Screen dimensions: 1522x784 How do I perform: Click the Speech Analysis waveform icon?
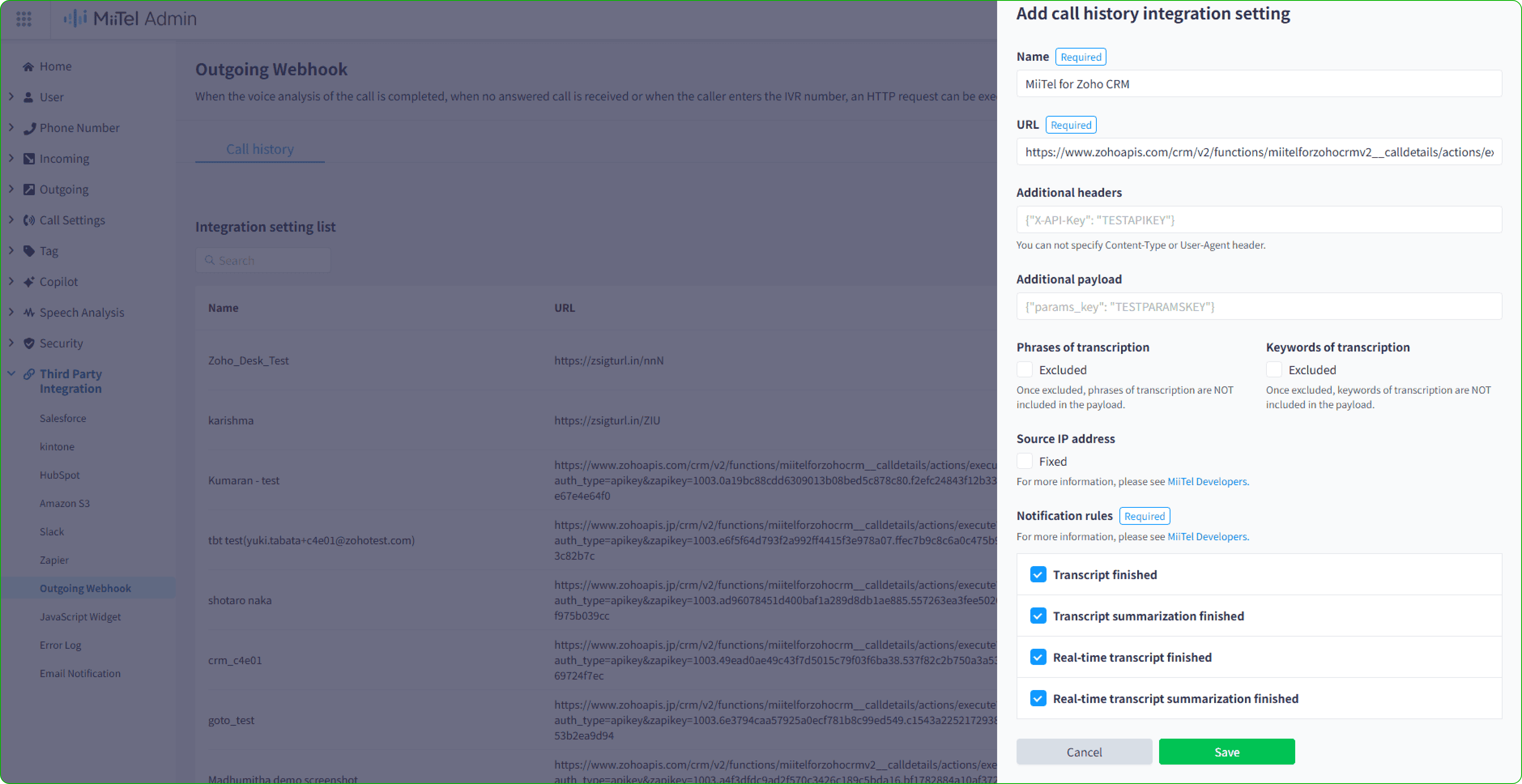[x=28, y=312]
